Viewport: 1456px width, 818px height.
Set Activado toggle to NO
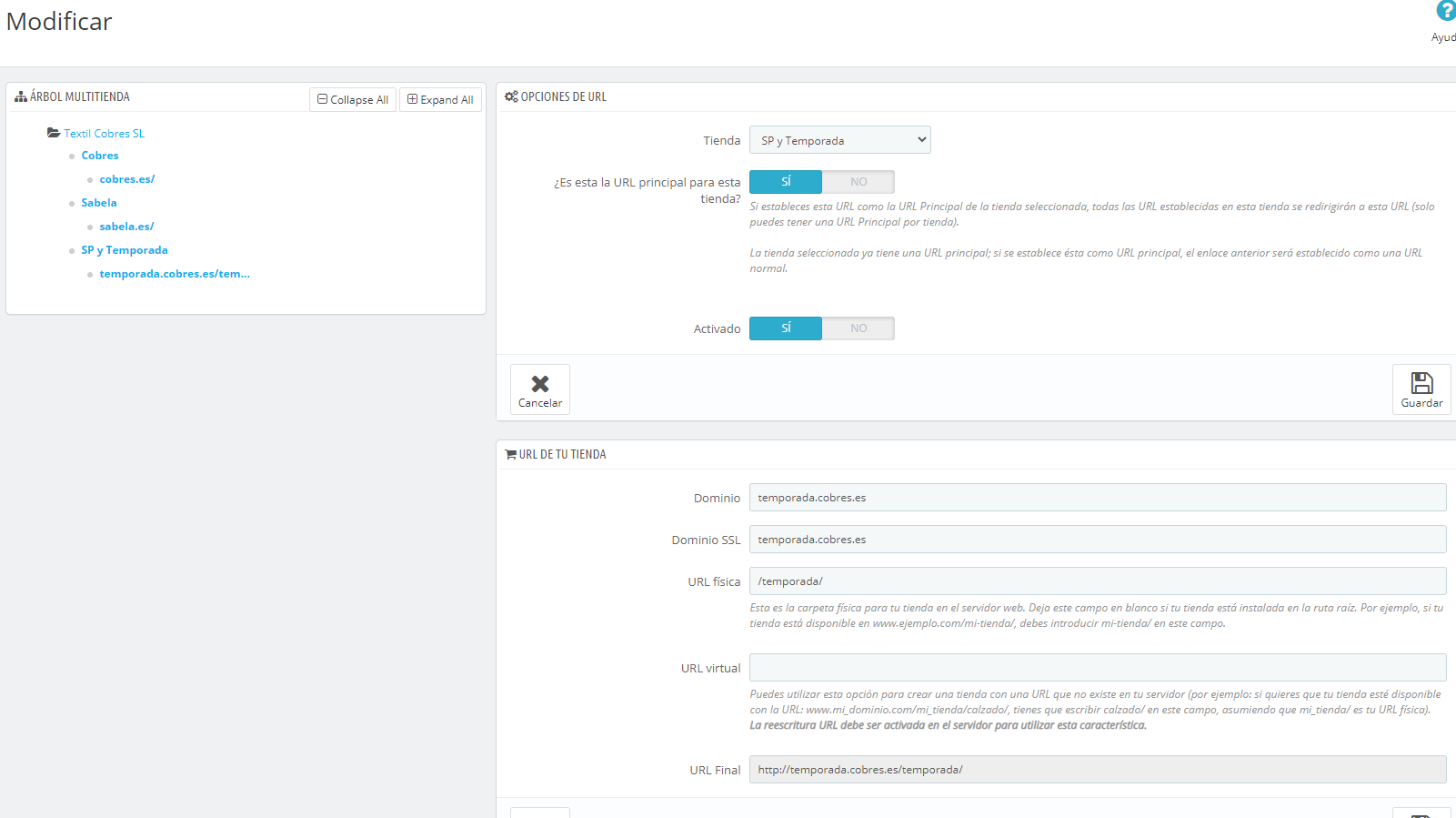pos(859,328)
